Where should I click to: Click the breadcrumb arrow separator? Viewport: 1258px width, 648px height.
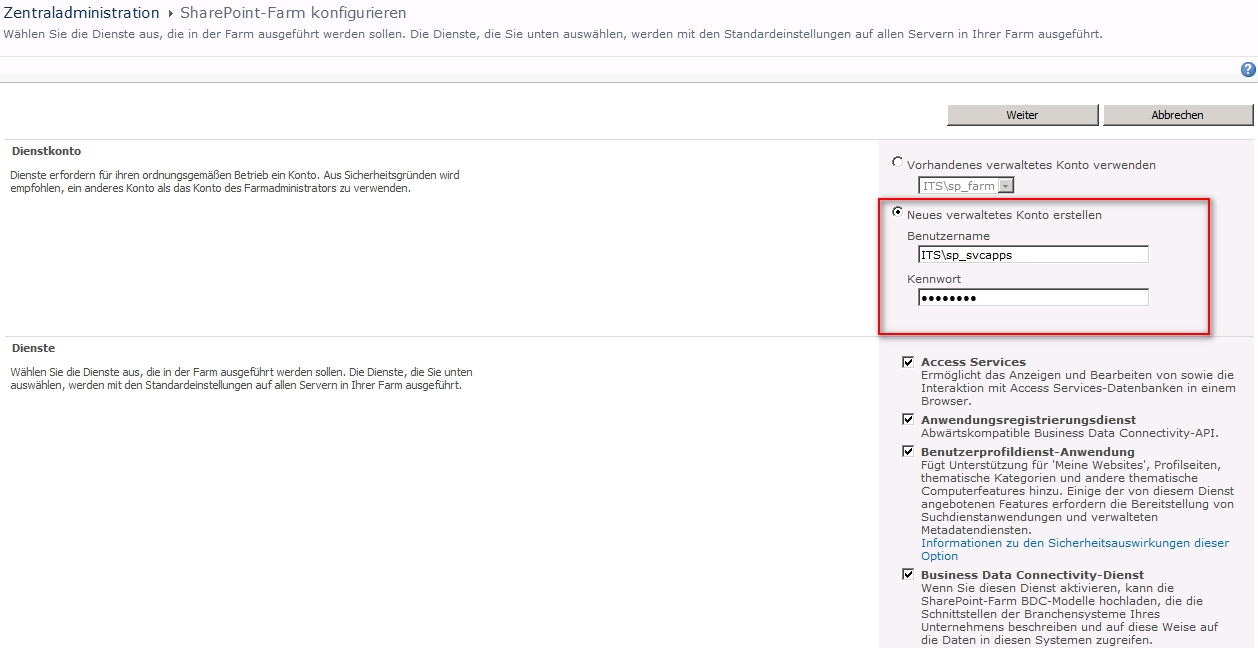pyautogui.click(x=170, y=14)
